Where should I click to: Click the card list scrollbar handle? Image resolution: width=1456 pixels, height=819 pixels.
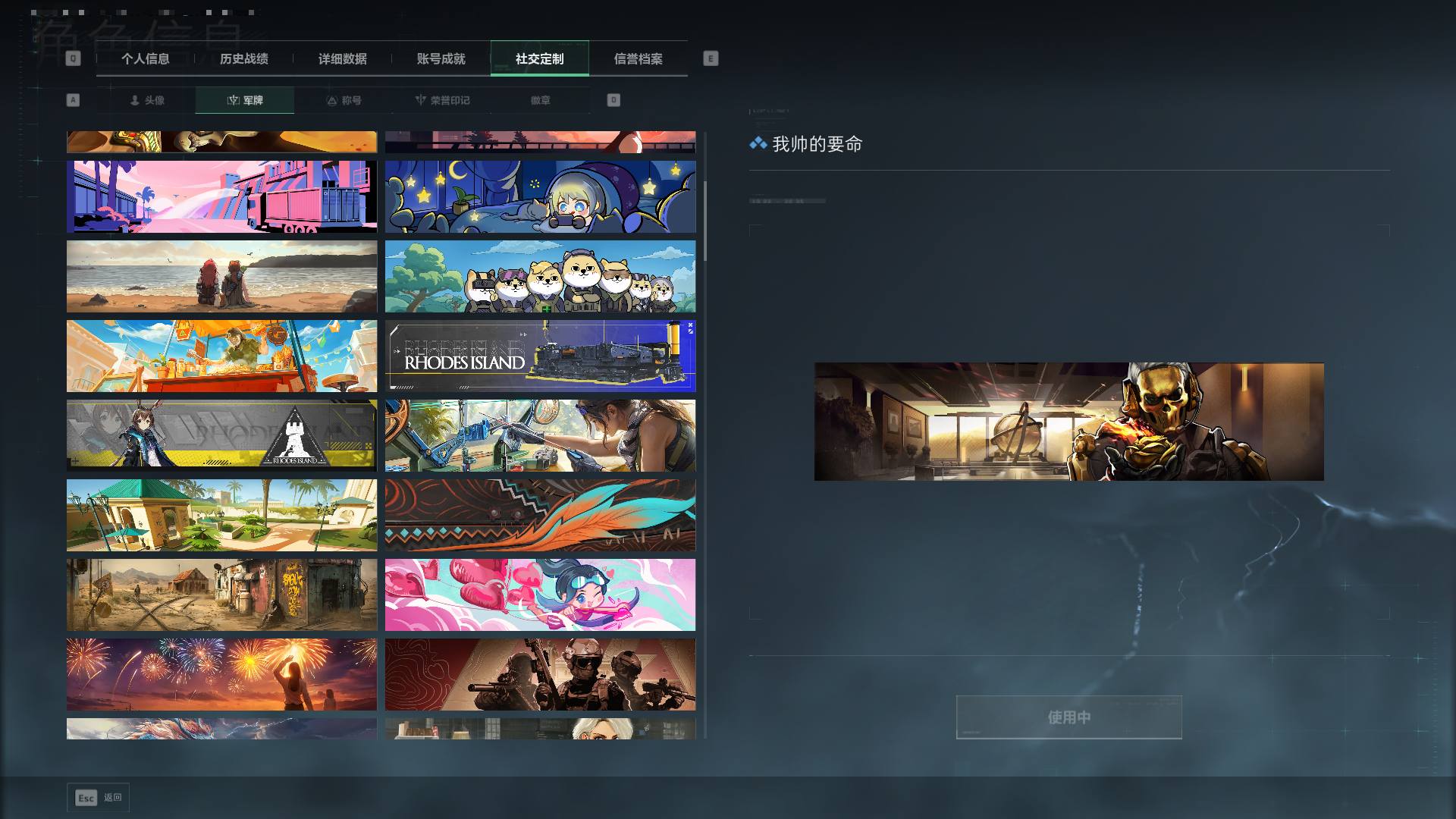(x=705, y=221)
